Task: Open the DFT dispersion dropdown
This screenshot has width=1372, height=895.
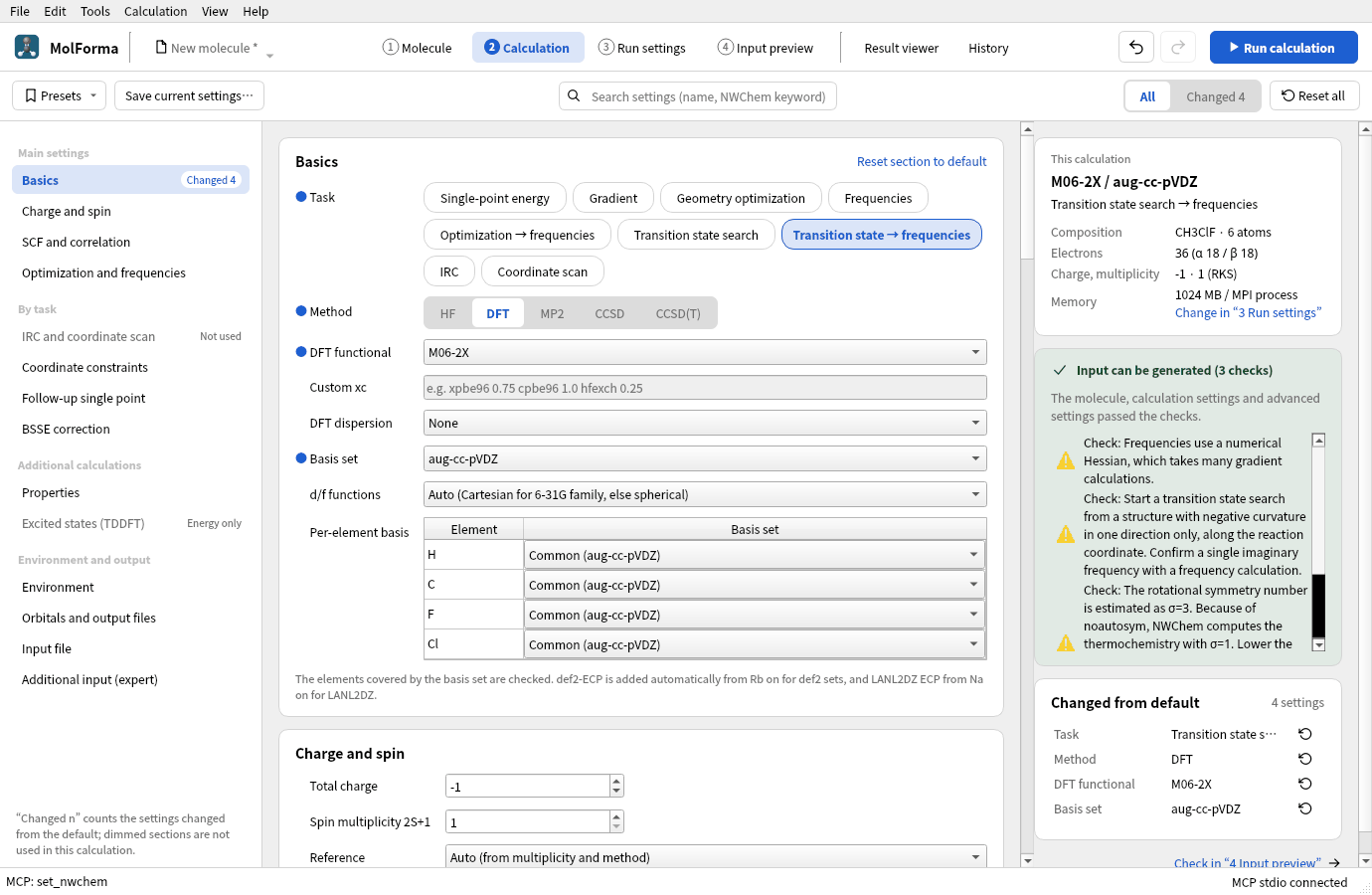Action: pyautogui.click(x=705, y=423)
